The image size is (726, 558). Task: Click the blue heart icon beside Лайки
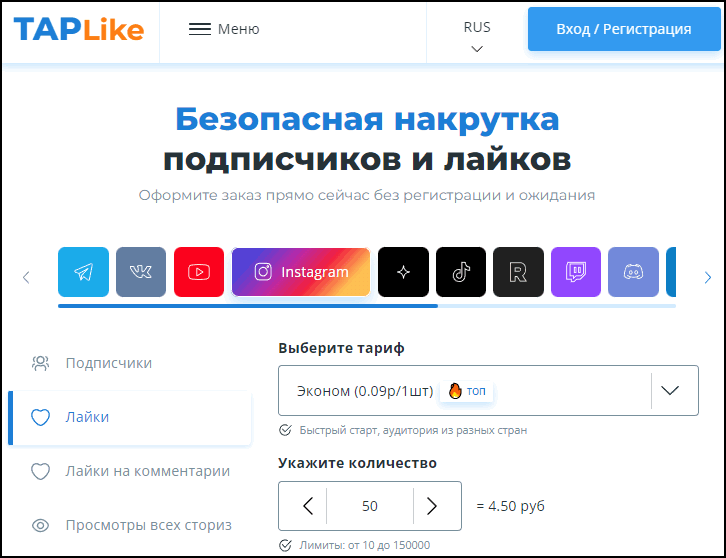click(40, 417)
